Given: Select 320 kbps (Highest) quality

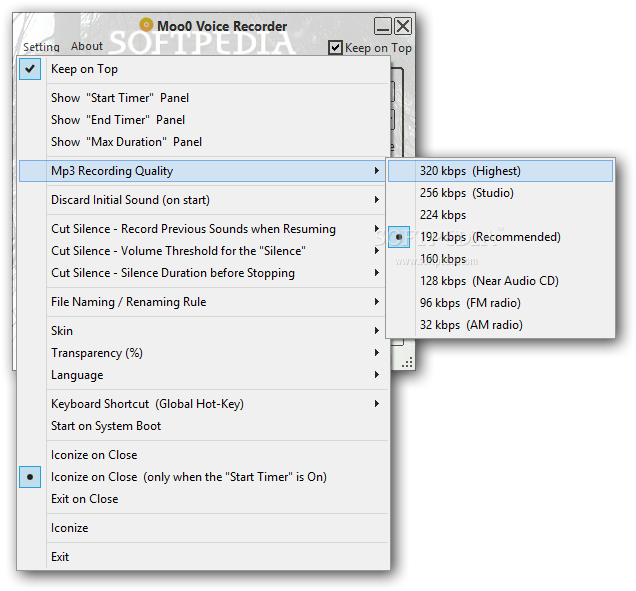Looking at the screenshot, I should [500, 171].
